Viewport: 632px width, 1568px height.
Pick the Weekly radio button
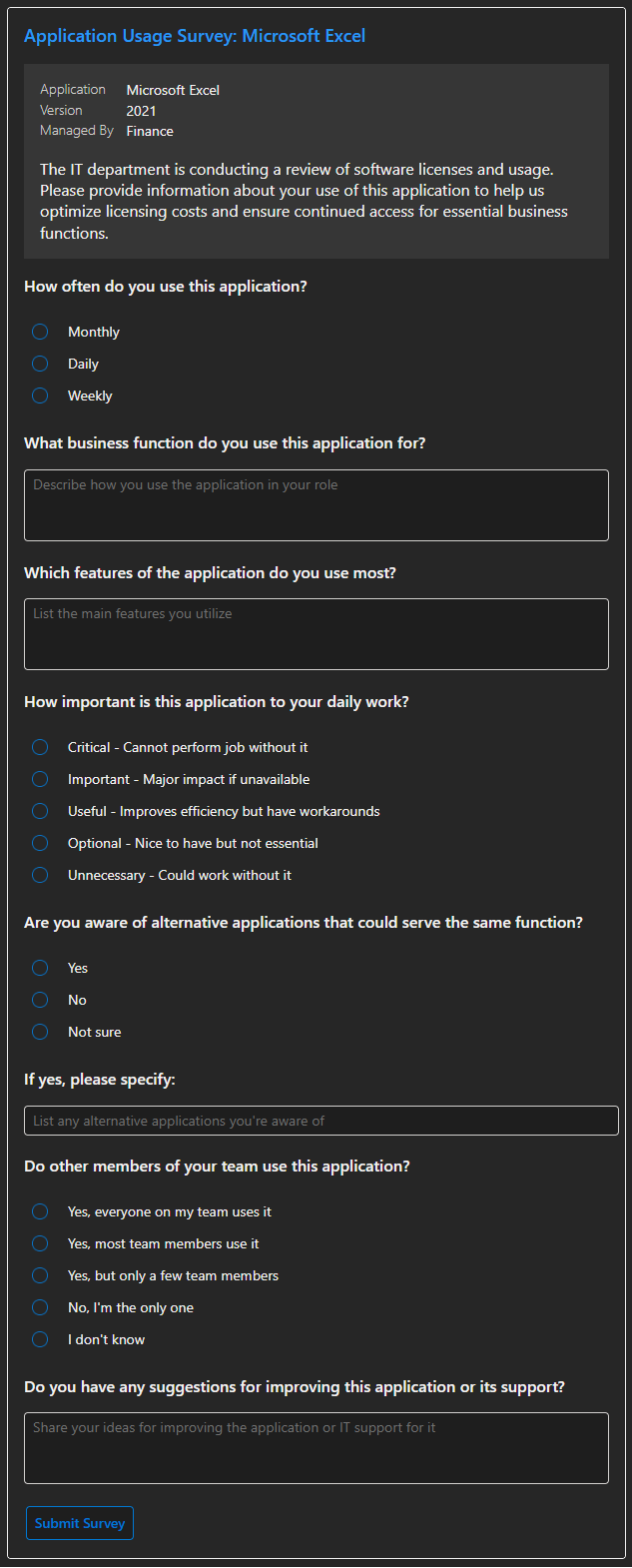(x=40, y=395)
